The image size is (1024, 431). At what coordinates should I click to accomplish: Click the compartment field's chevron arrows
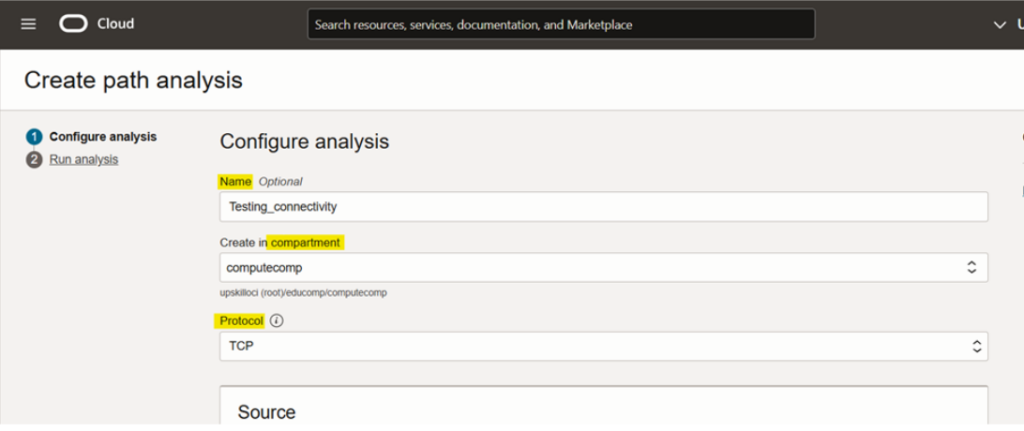[x=970, y=267]
